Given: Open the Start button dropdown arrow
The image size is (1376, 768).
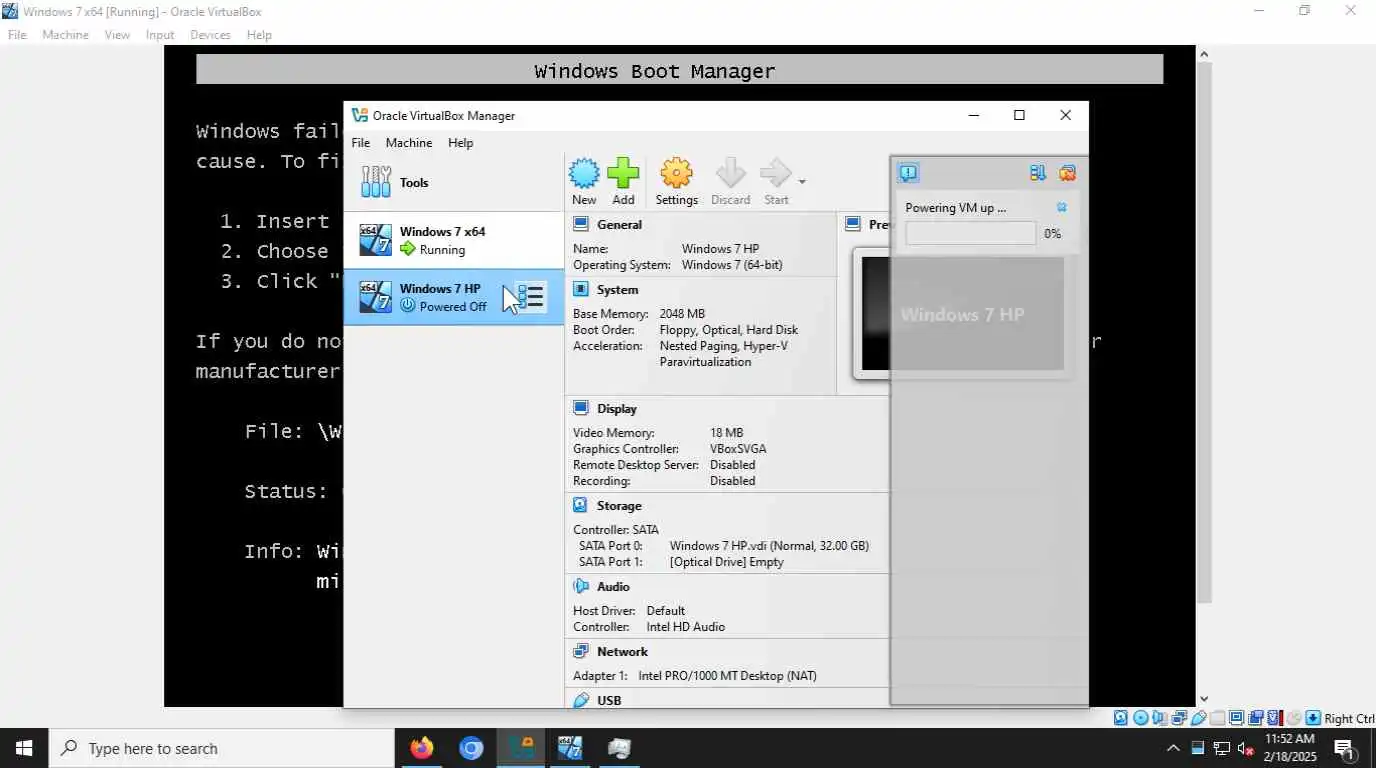Looking at the screenshot, I should [802, 182].
